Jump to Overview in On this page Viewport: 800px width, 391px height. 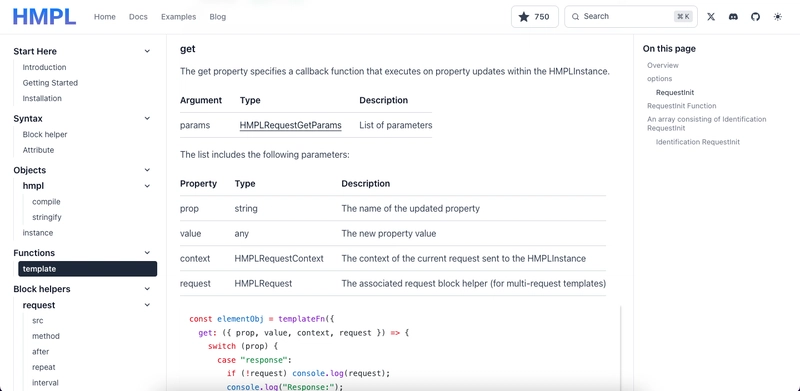pyautogui.click(x=663, y=65)
